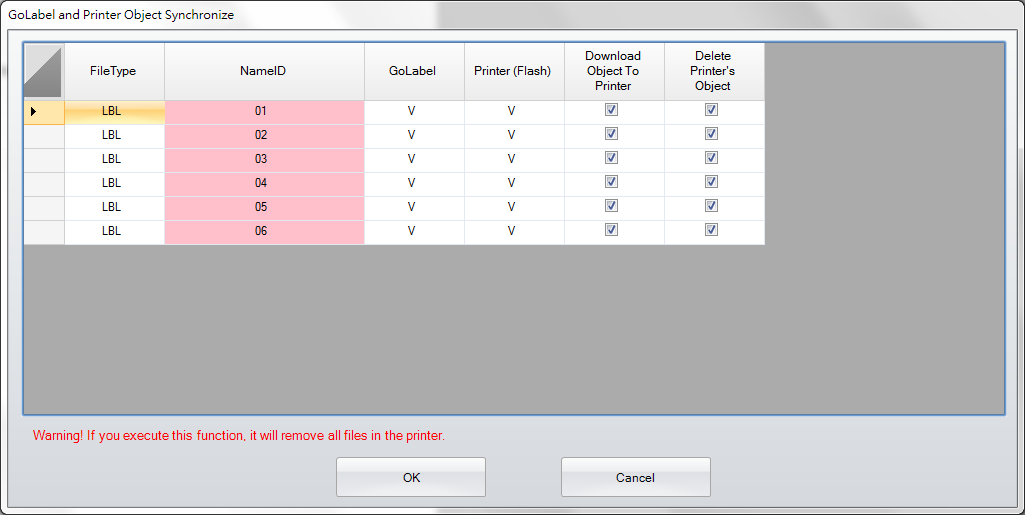The image size is (1025, 515).
Task: Click the Download Object To Printer header
Action: pos(614,71)
